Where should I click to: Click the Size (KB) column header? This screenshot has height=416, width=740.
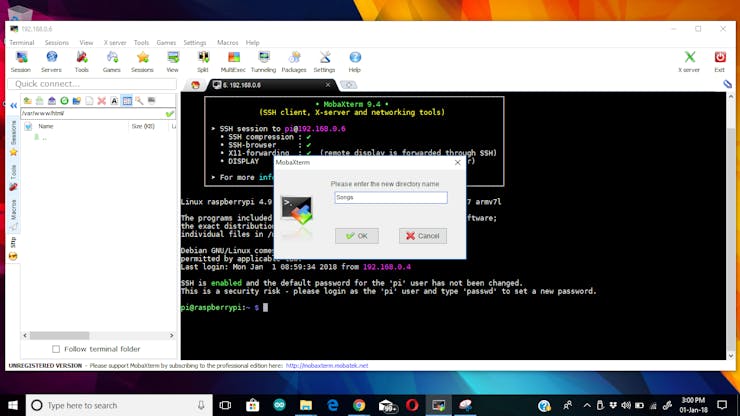tap(143, 126)
